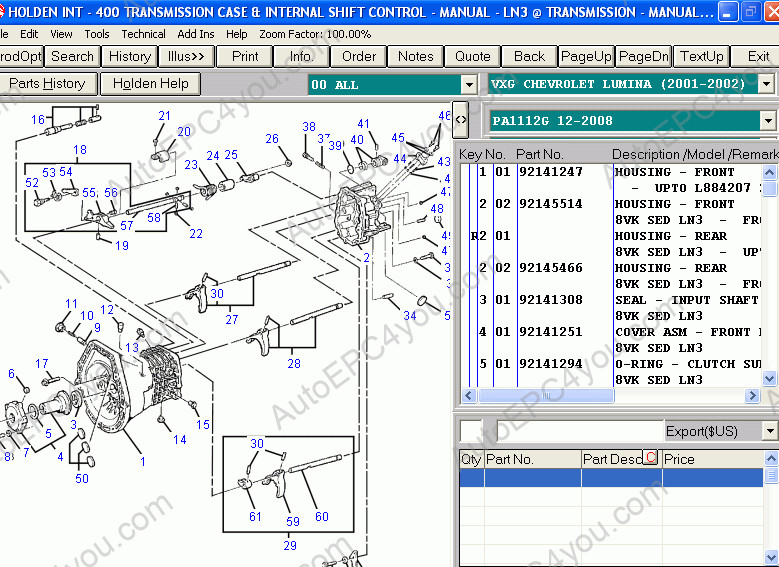Click callout 28 in the diagram

pyautogui.click(x=294, y=363)
